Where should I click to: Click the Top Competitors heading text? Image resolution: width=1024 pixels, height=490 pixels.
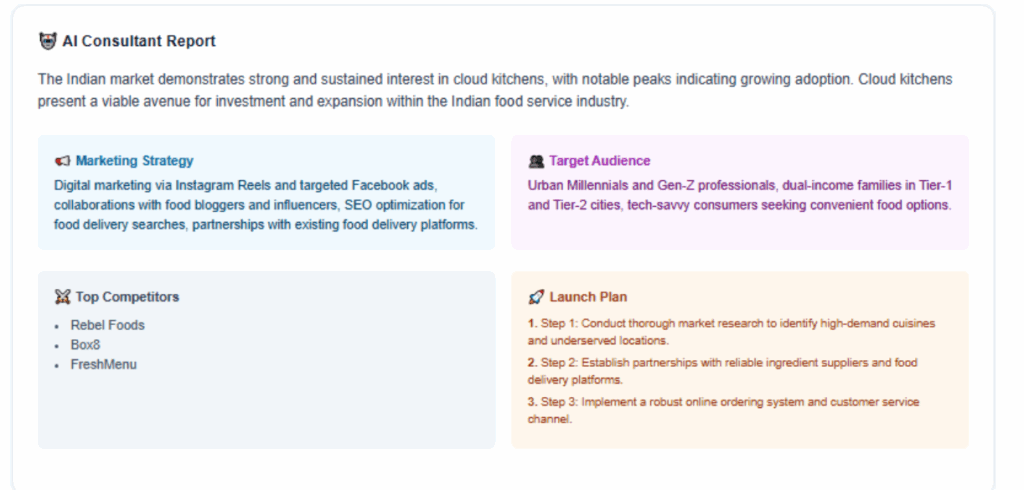click(127, 297)
